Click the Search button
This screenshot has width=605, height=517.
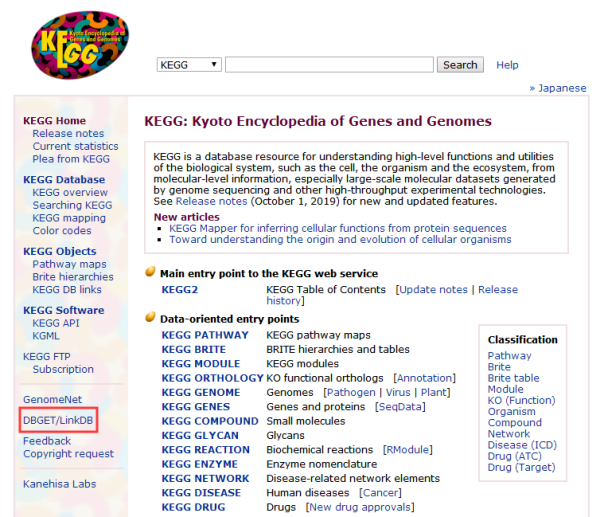pos(460,65)
